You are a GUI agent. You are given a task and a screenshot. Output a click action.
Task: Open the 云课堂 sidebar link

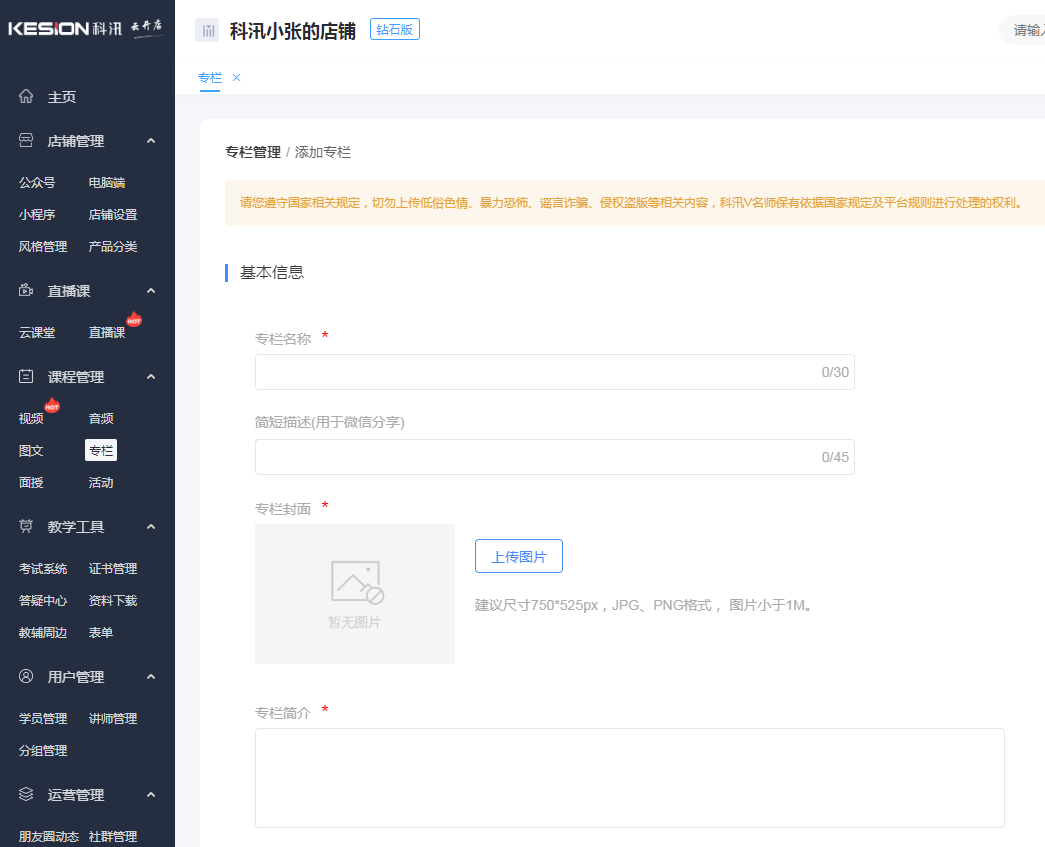click(37, 332)
